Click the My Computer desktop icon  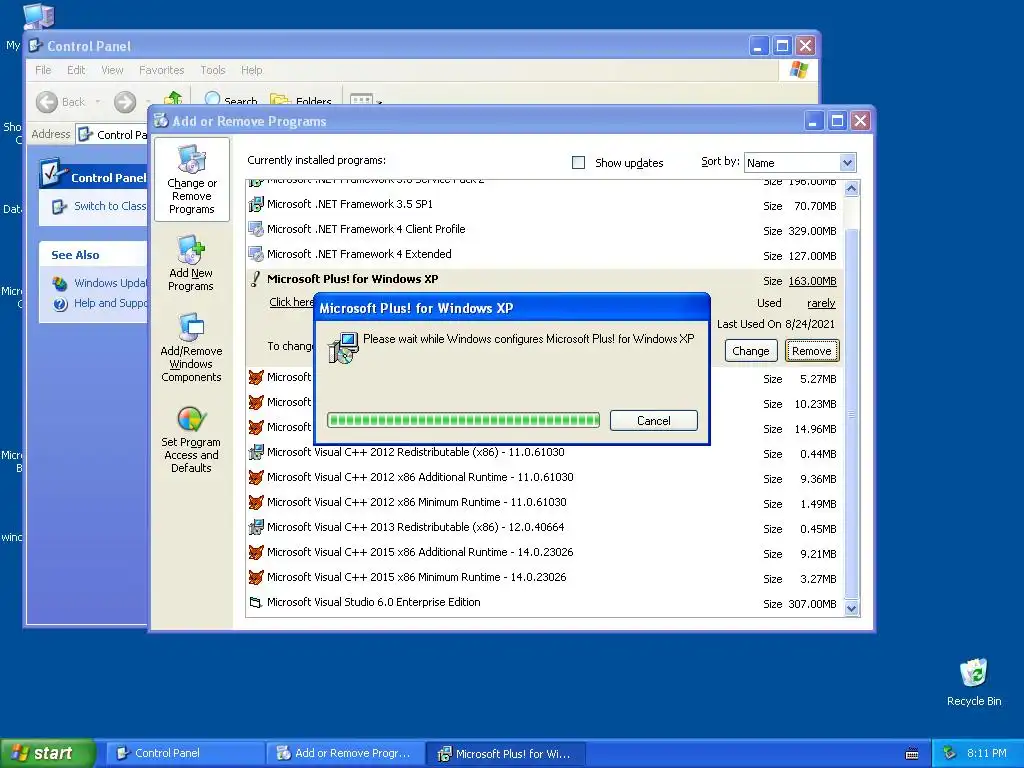pyautogui.click(x=37, y=16)
